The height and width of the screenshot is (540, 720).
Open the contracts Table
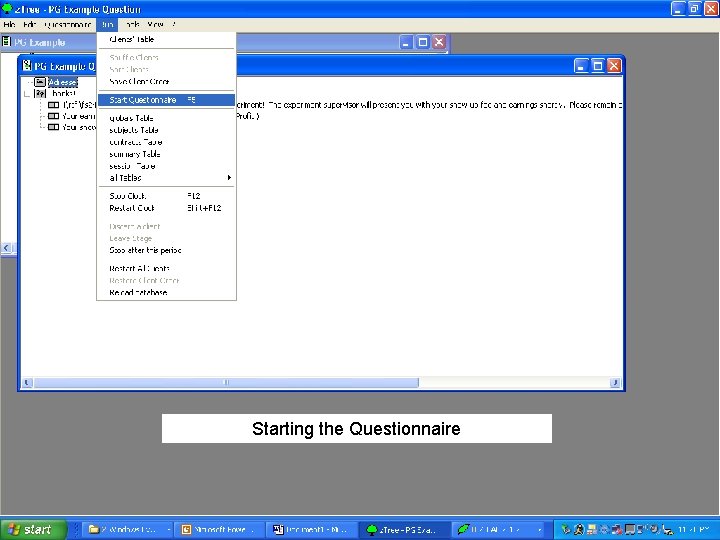[x=166, y=142]
